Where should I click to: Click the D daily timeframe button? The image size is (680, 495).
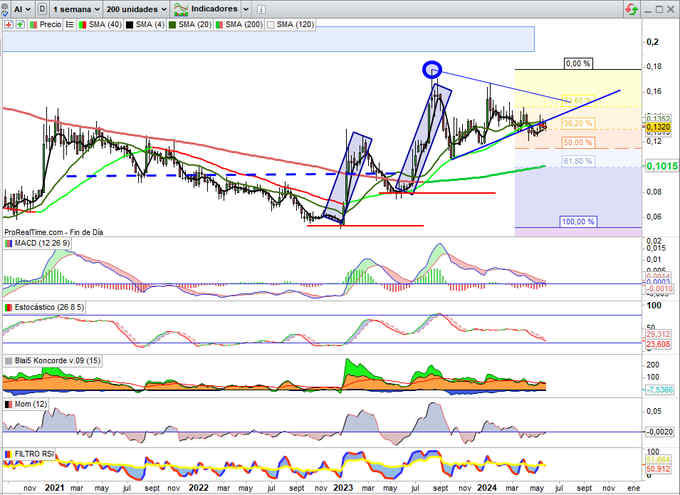[x=42, y=9]
